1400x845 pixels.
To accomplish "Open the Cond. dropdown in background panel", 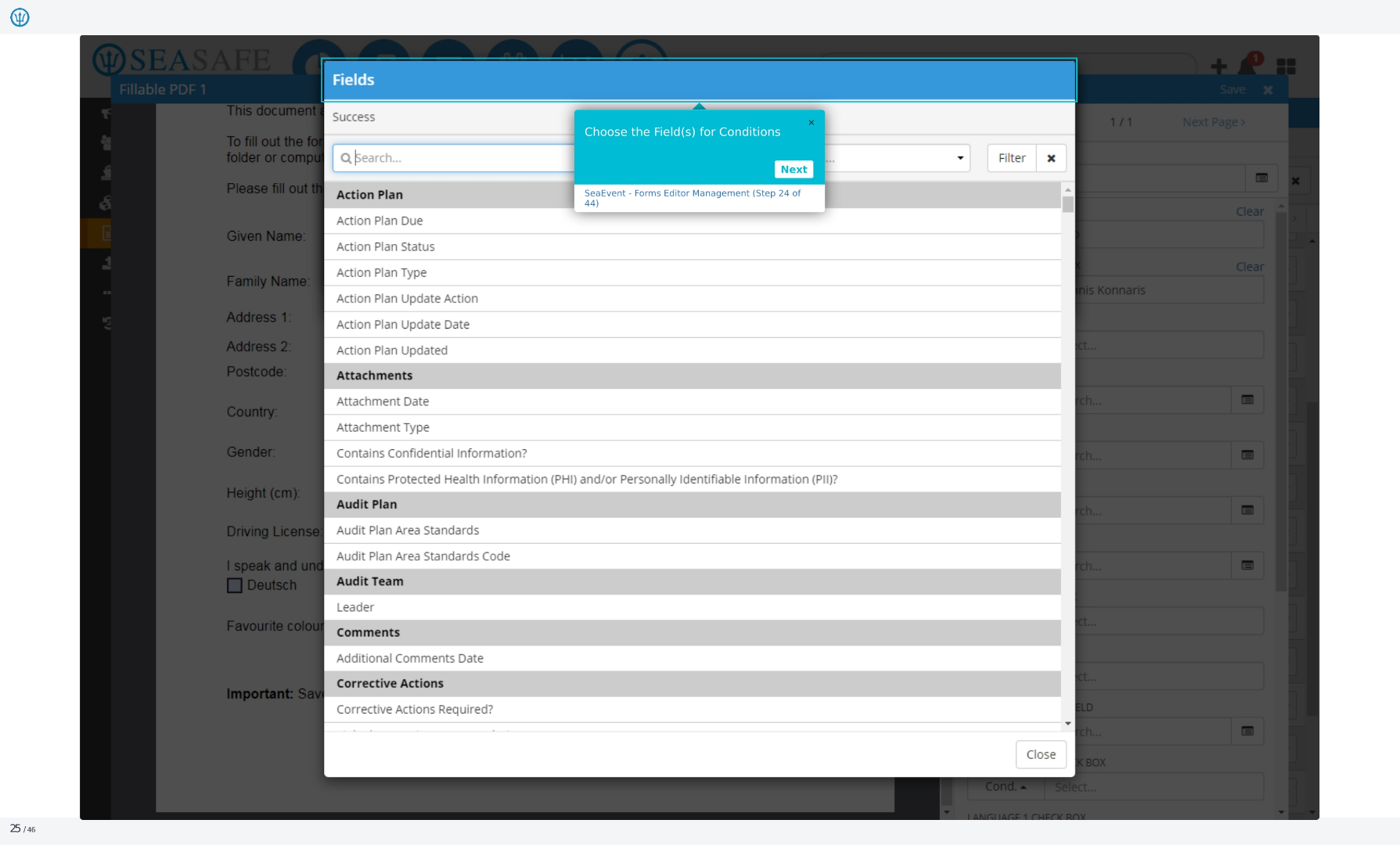I will click(1006, 786).
